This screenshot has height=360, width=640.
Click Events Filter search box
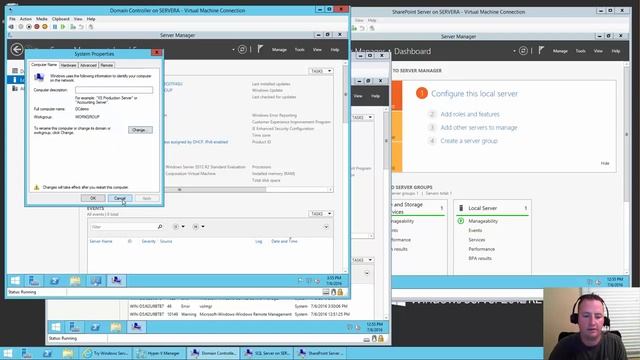point(127,227)
